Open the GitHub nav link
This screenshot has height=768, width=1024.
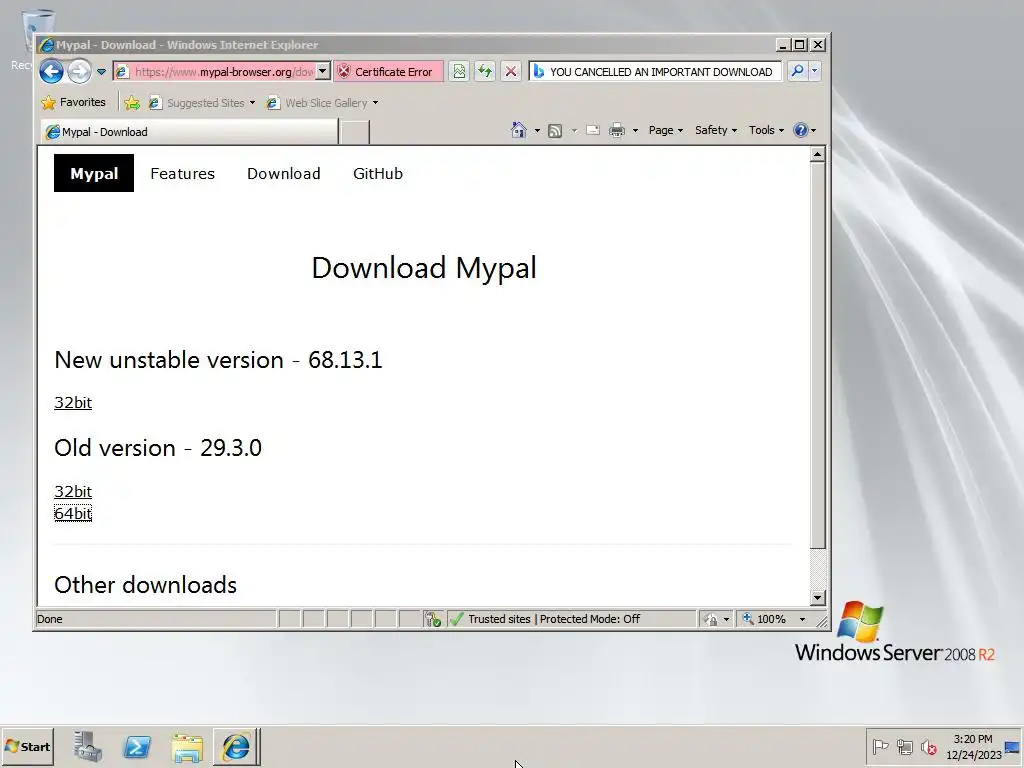[378, 174]
